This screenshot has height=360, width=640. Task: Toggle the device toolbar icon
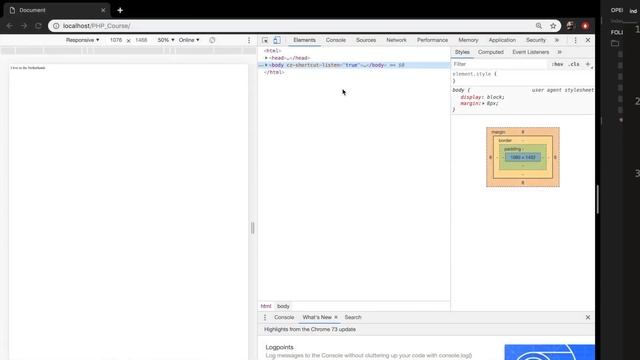[x=277, y=40]
